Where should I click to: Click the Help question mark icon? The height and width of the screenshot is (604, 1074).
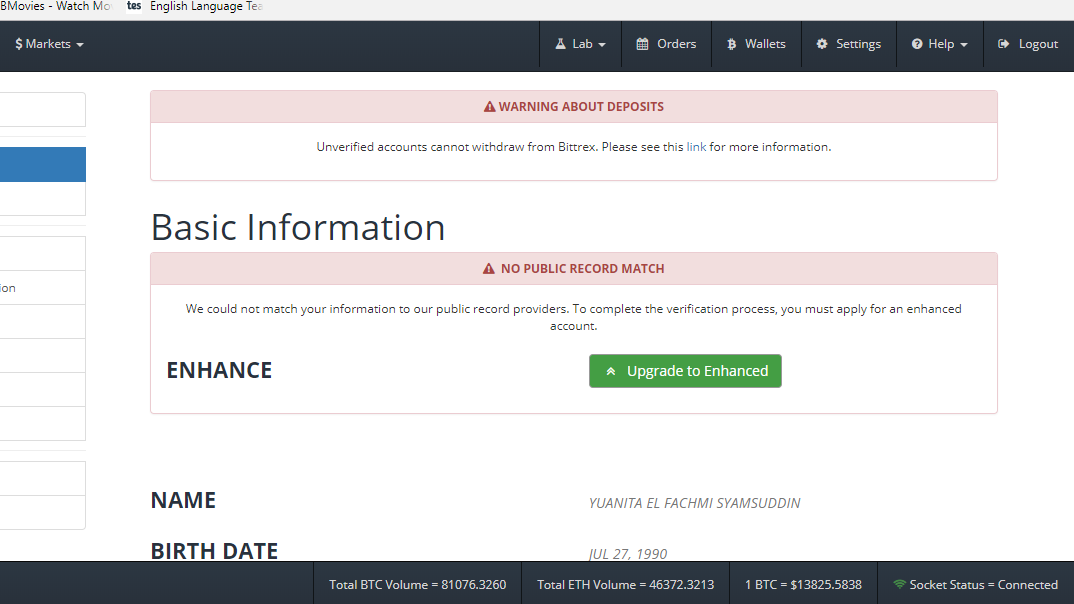coord(916,44)
